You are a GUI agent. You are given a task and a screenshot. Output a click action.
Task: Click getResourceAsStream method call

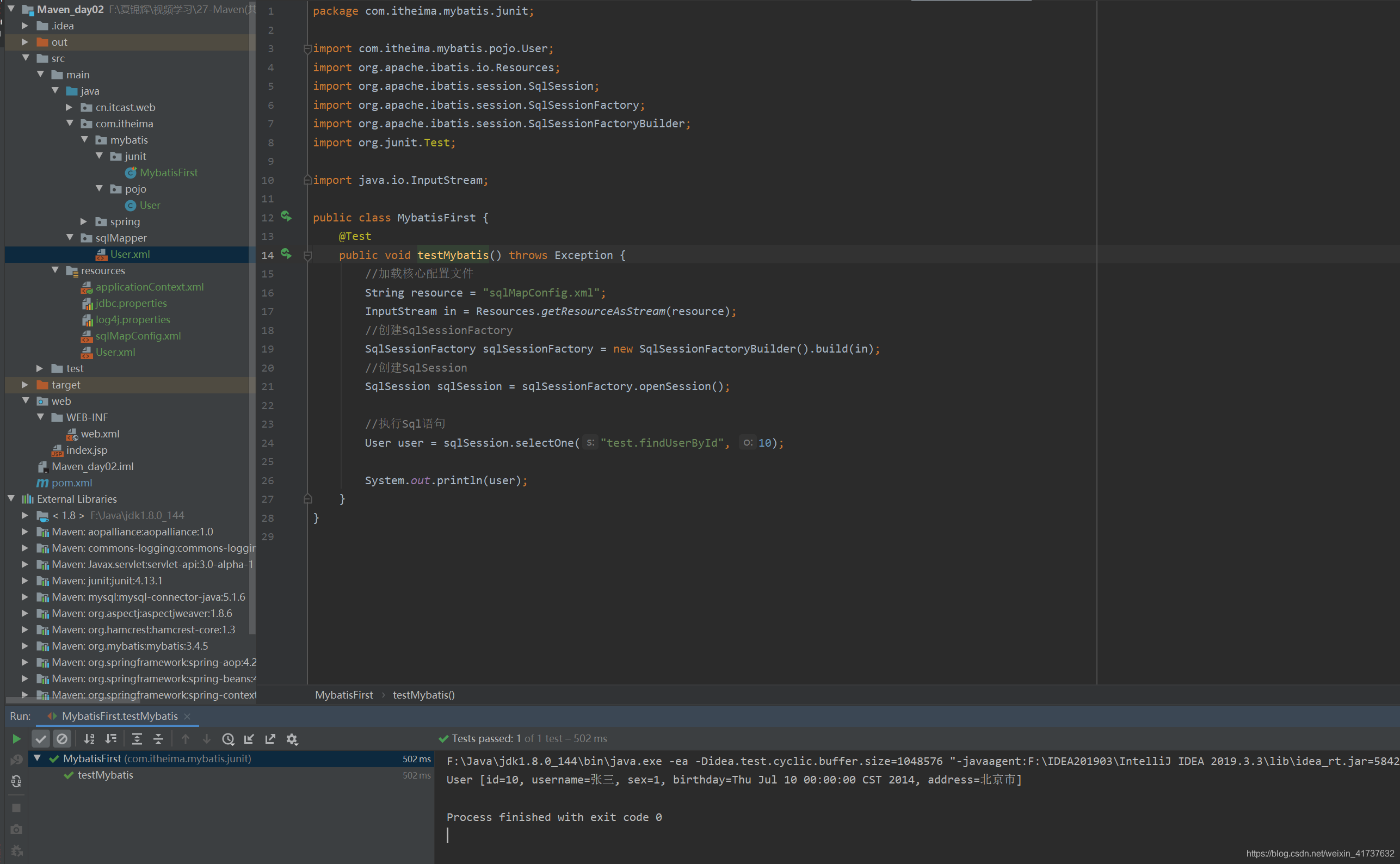pyautogui.click(x=603, y=311)
